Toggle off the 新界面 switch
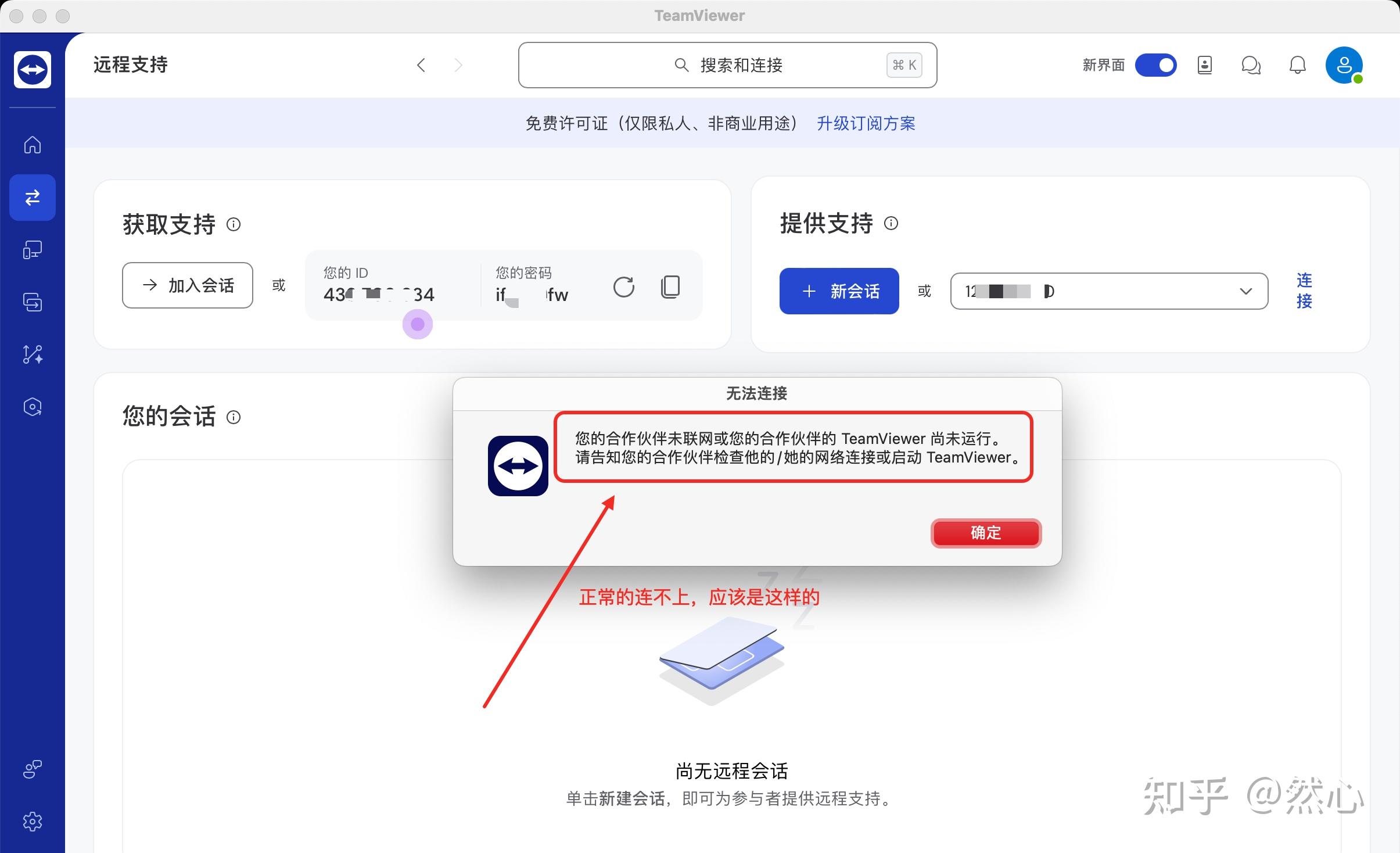 [x=1155, y=65]
